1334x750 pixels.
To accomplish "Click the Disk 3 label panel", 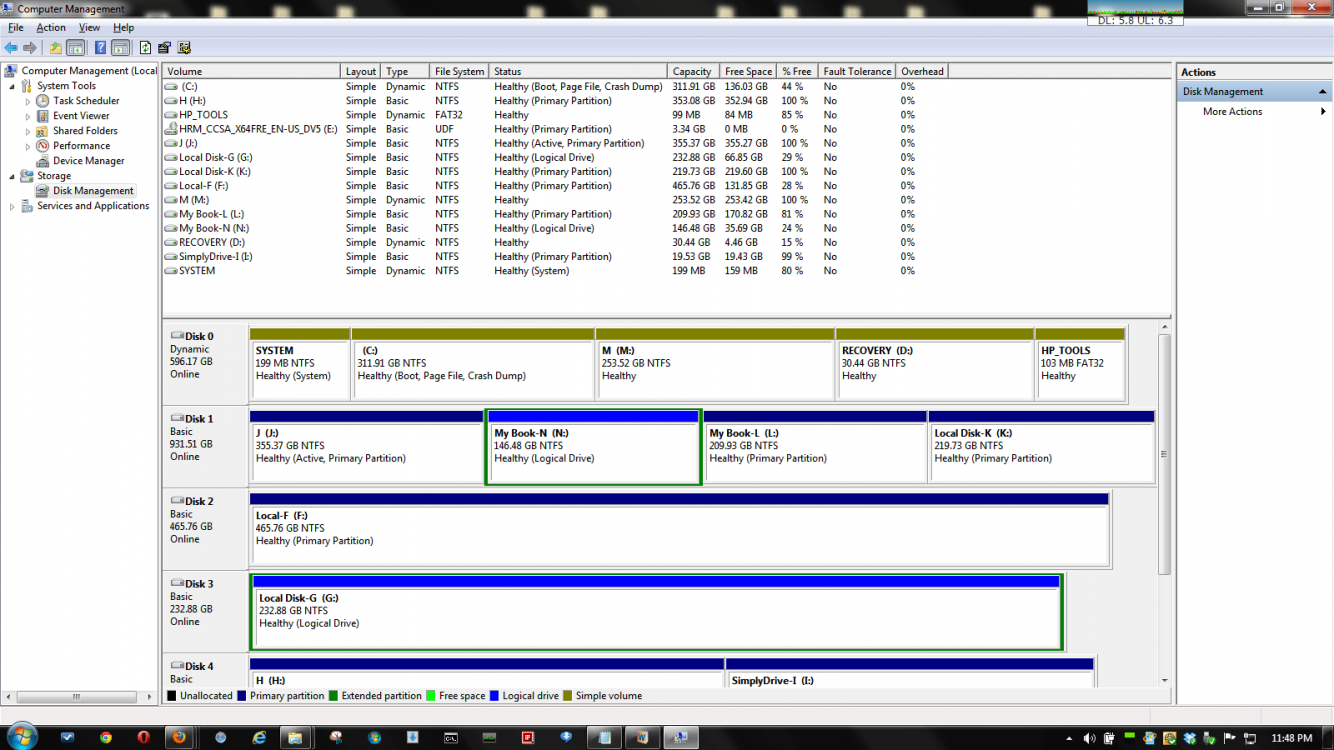I will (x=205, y=610).
